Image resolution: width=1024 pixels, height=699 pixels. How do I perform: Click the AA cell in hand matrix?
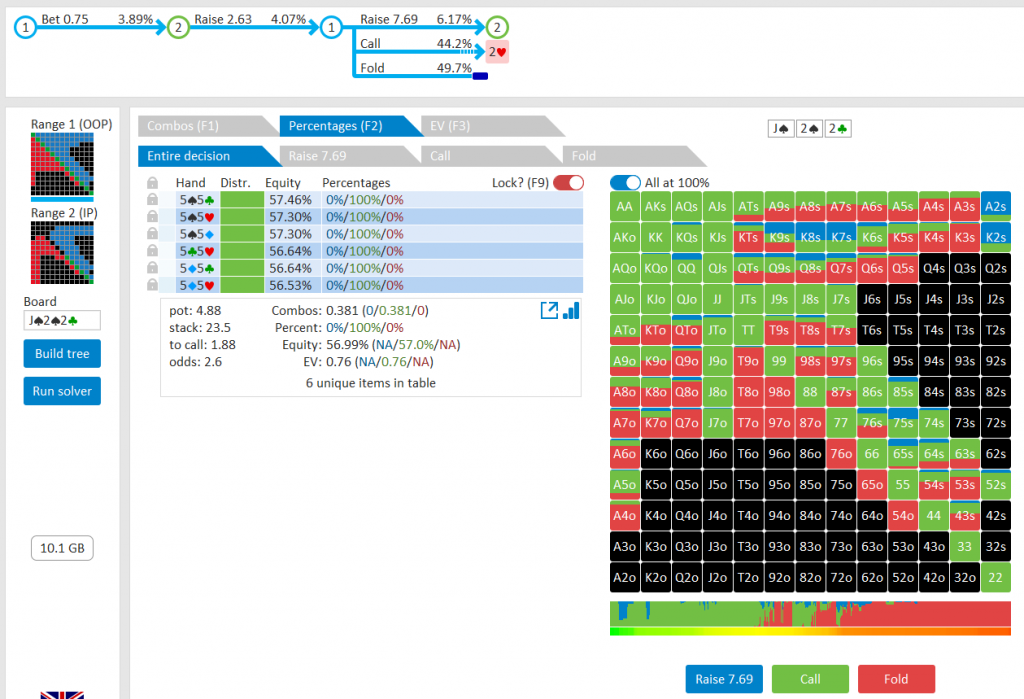625,207
